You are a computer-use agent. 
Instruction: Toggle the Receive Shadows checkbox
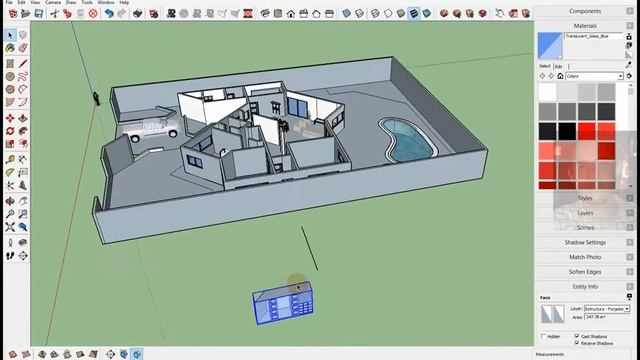577,343
